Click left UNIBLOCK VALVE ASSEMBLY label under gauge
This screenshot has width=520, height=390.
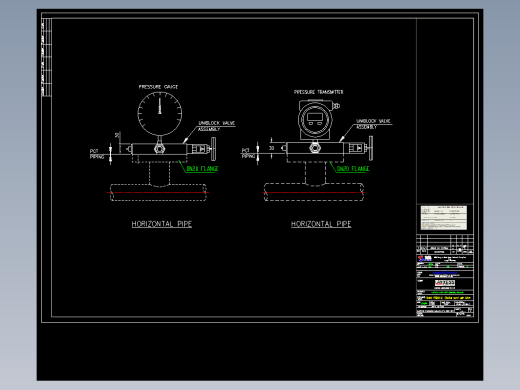[216, 126]
